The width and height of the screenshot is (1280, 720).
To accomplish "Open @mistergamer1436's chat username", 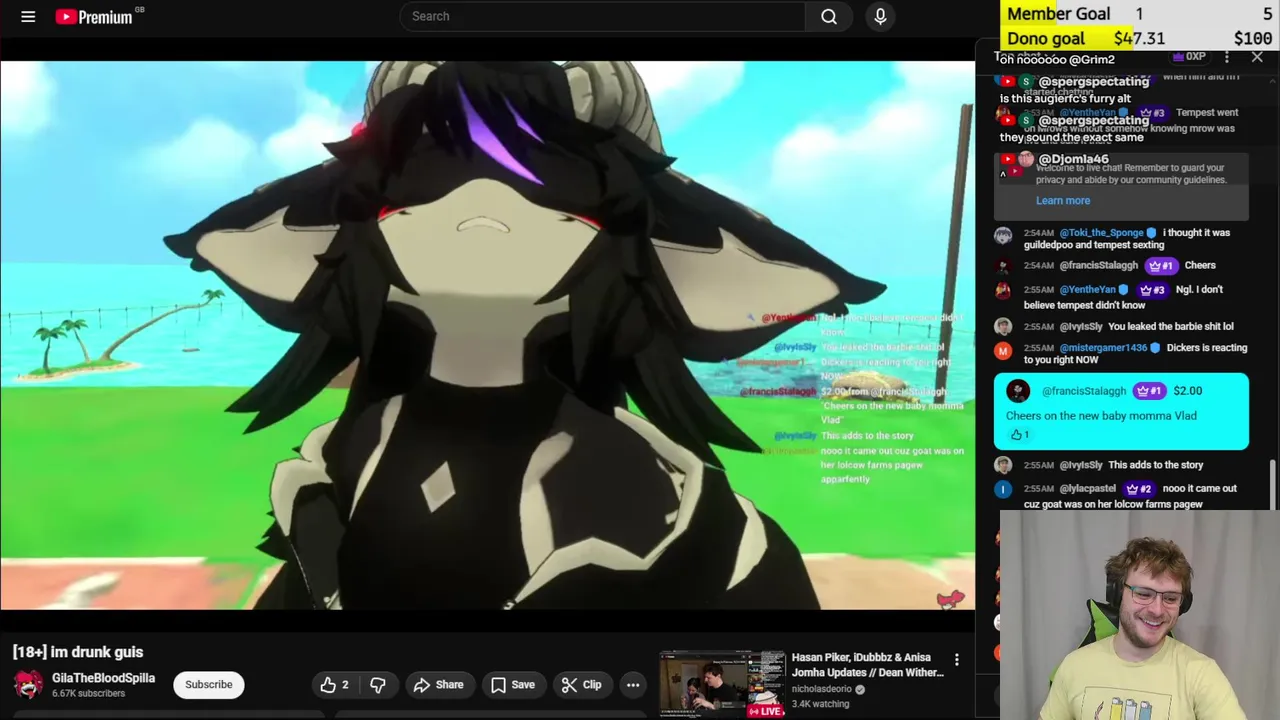I will point(1103,348).
